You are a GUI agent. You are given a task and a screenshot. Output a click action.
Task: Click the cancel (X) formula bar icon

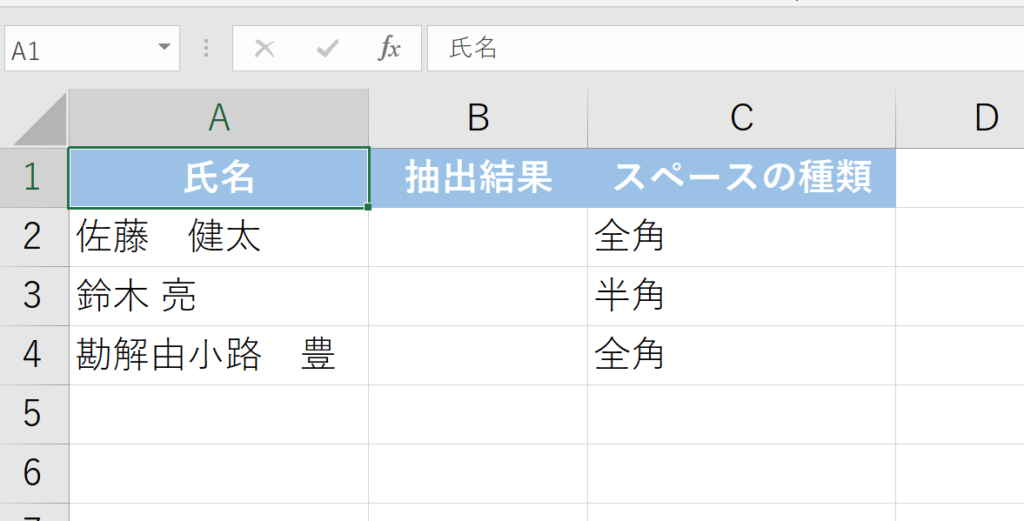[264, 49]
